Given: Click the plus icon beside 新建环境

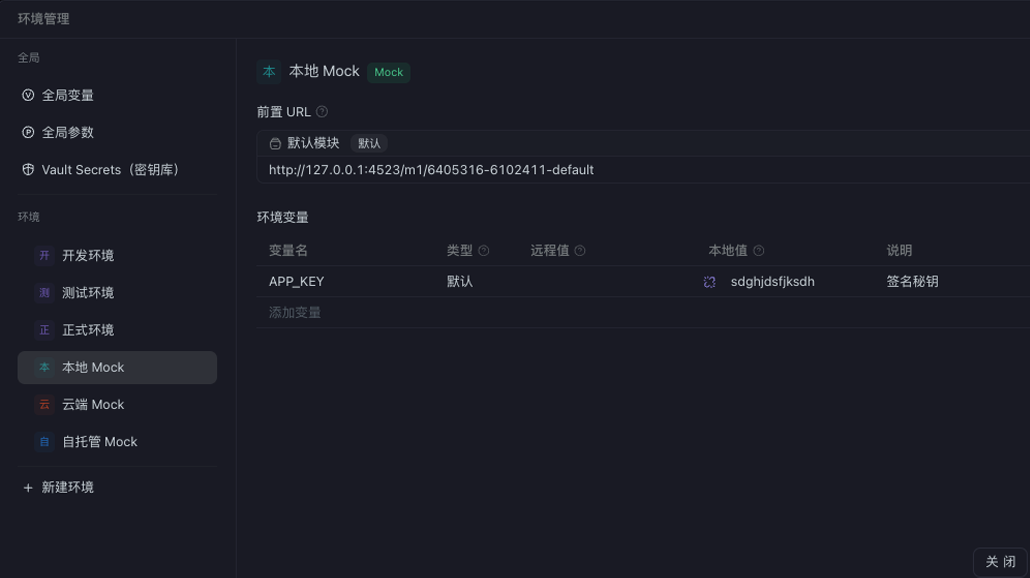Looking at the screenshot, I should point(28,488).
